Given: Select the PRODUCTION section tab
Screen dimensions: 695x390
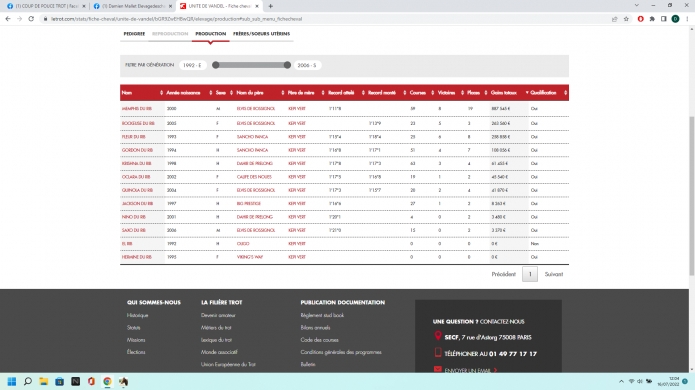Looking at the screenshot, I should (x=211, y=34).
